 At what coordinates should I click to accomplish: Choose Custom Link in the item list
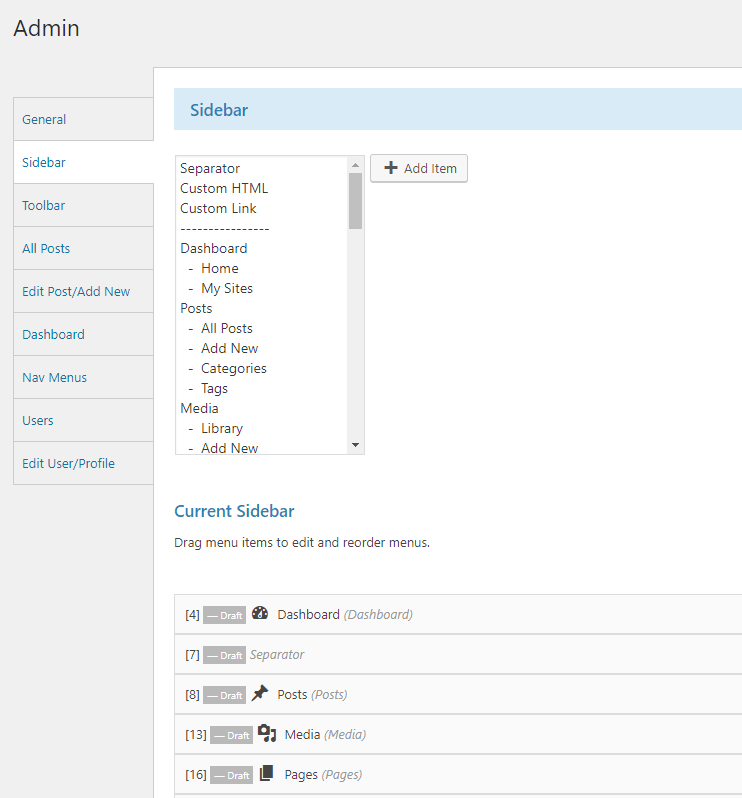coord(262,208)
